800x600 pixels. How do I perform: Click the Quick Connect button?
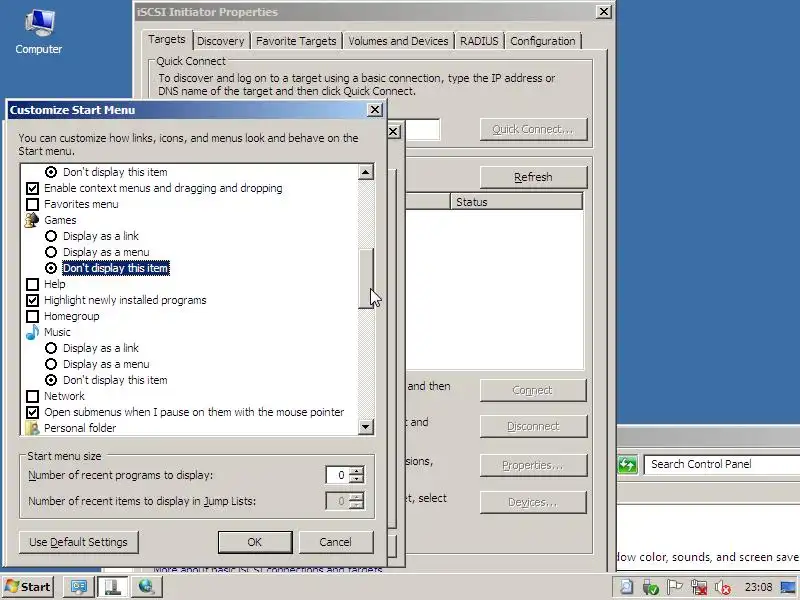(x=533, y=130)
